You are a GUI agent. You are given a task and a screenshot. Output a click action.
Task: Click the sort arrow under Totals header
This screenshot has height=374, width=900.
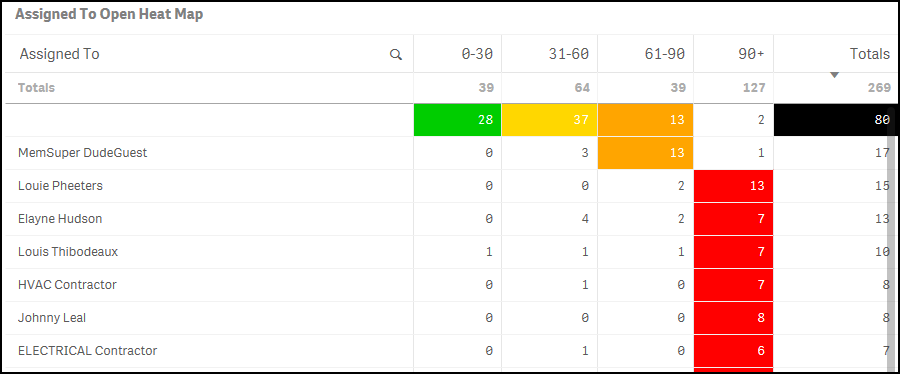pyautogui.click(x=835, y=75)
